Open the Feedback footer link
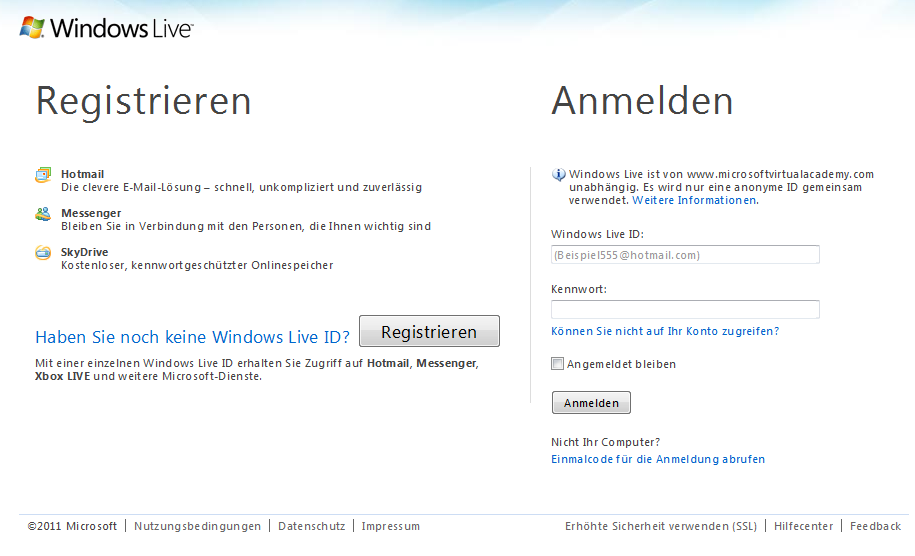 875,526
